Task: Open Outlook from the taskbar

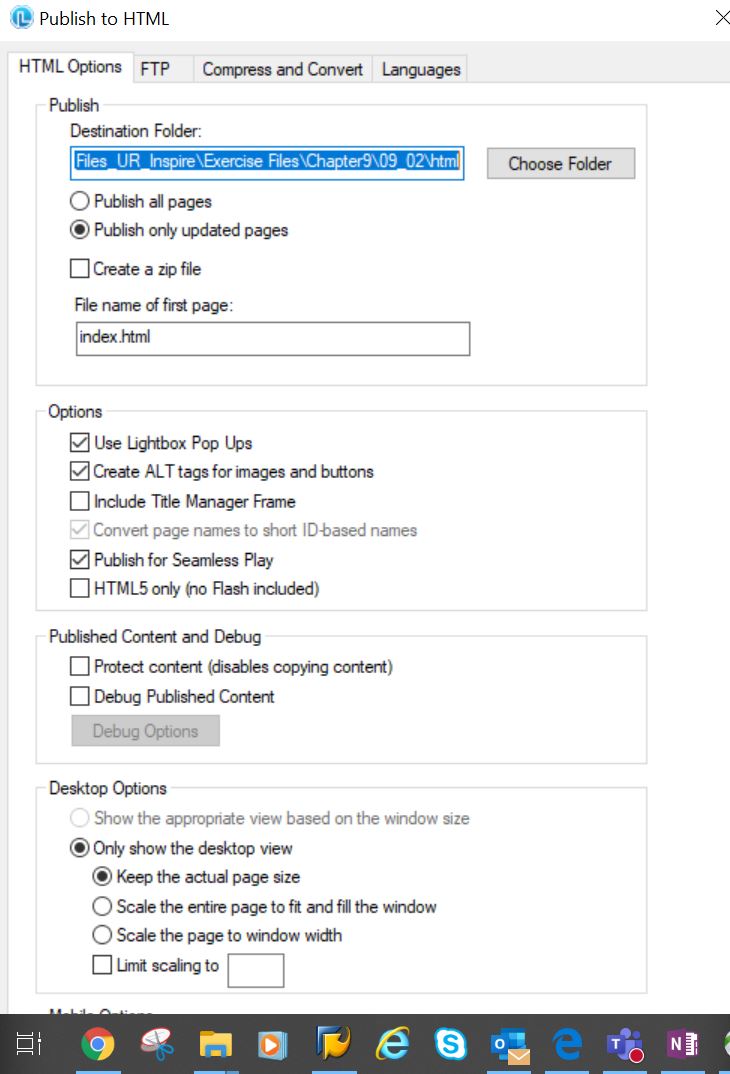Action: [x=510, y=1045]
